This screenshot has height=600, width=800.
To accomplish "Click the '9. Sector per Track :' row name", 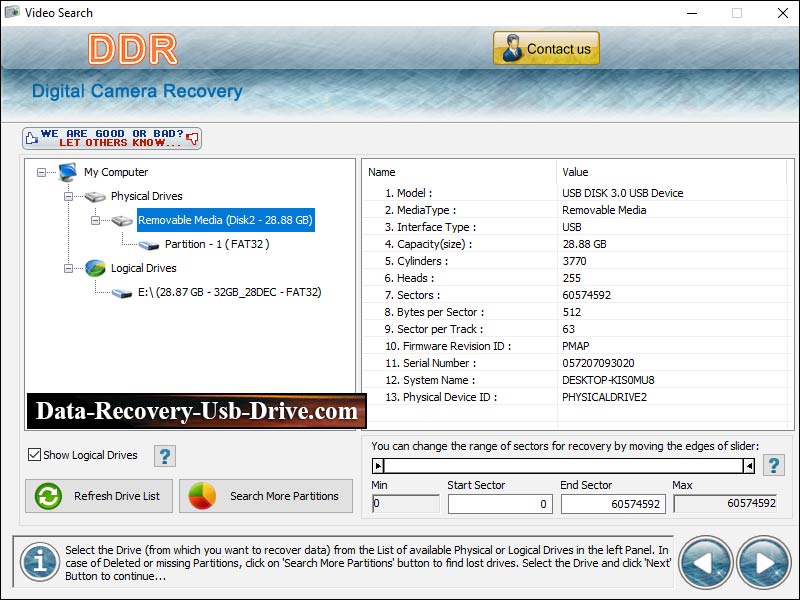I will pos(434,329).
